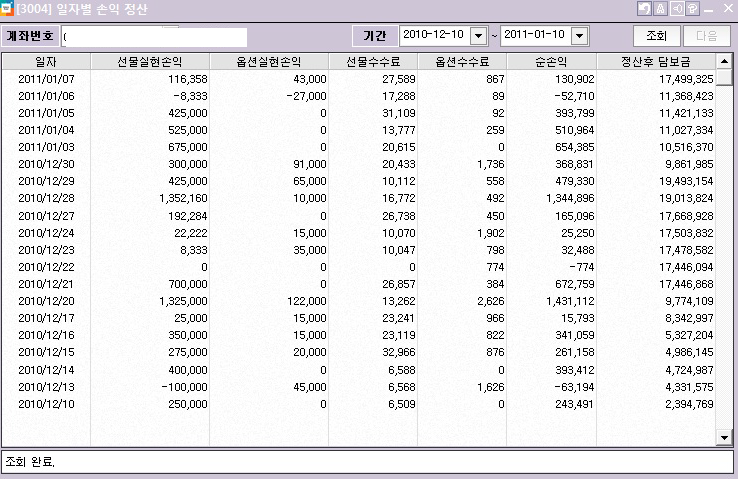Click the start date field 2010-12-10
Screen dimensions: 738x479
click(434, 36)
